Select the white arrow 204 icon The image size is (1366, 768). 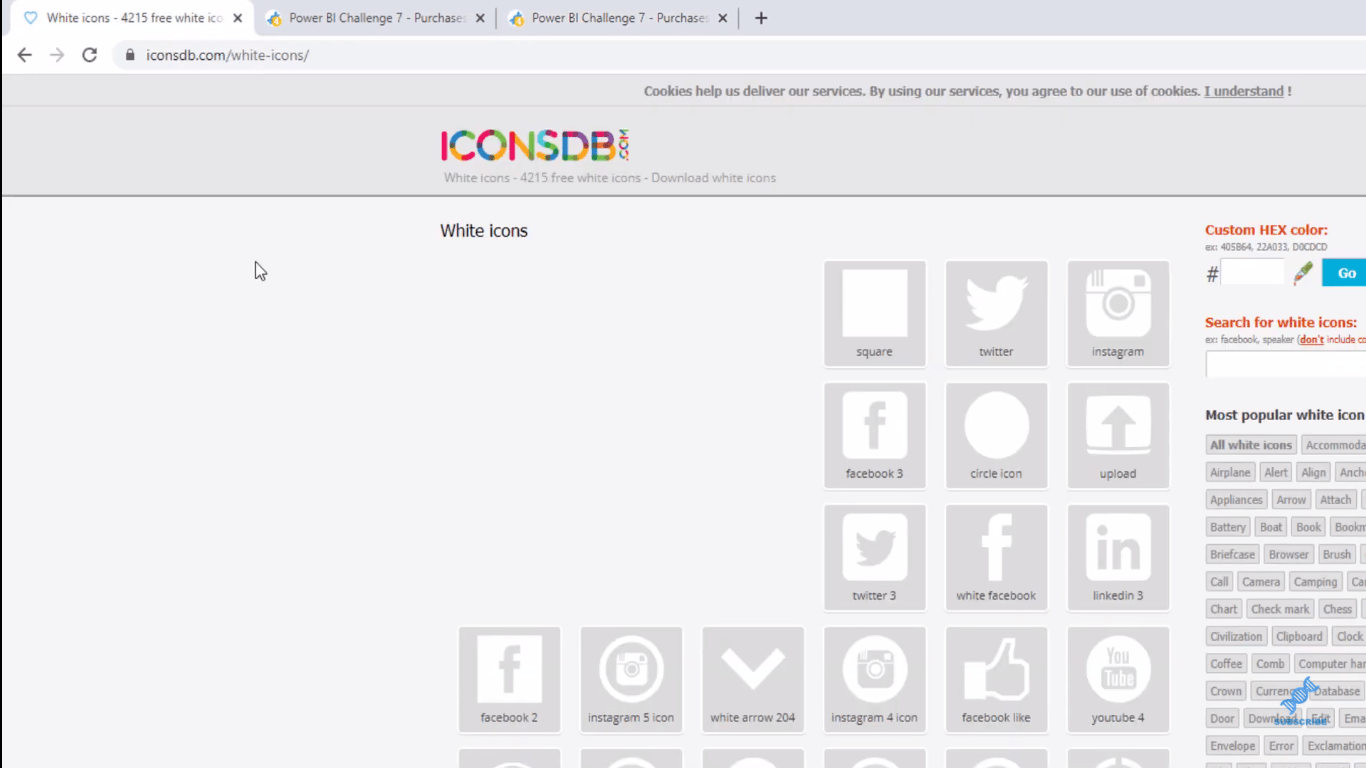(753, 679)
